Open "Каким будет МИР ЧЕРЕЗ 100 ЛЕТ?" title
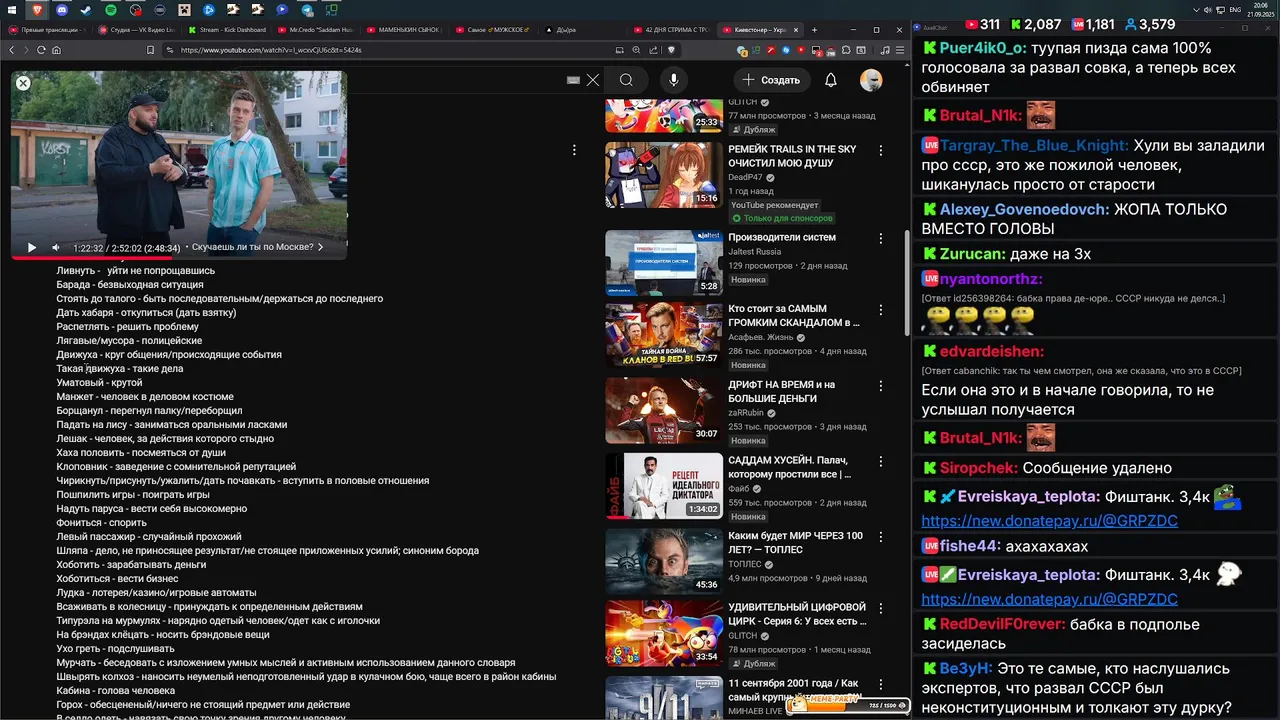Screen dimensions: 1280x720 click(x=796, y=542)
